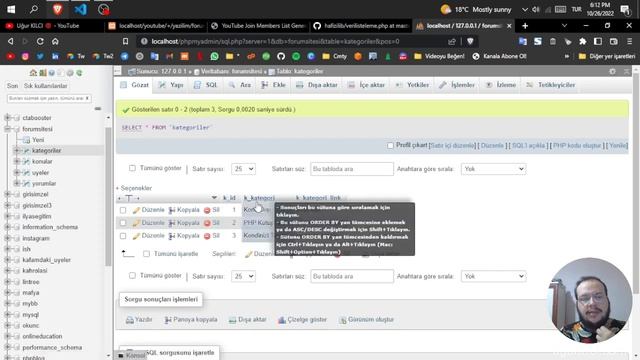The height and width of the screenshot is (360, 640).
Task: Bookmark this page icon
Action: (125, 41)
